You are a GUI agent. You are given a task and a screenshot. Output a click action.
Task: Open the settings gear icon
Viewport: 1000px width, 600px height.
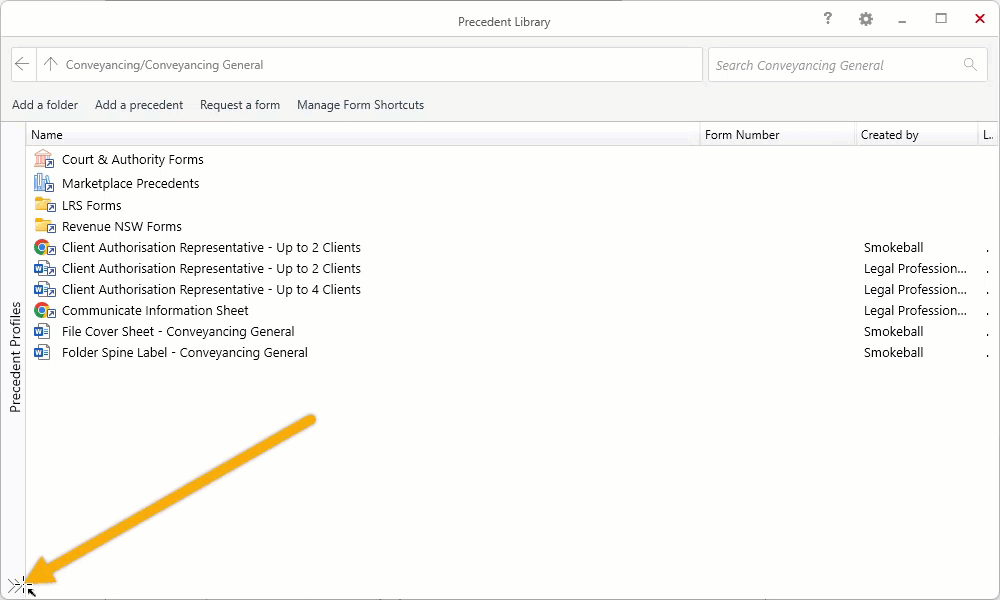click(x=865, y=19)
